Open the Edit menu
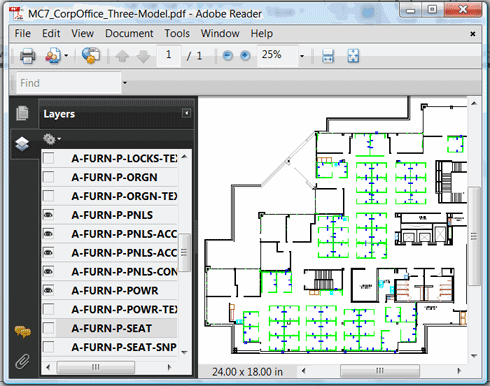 click(51, 33)
